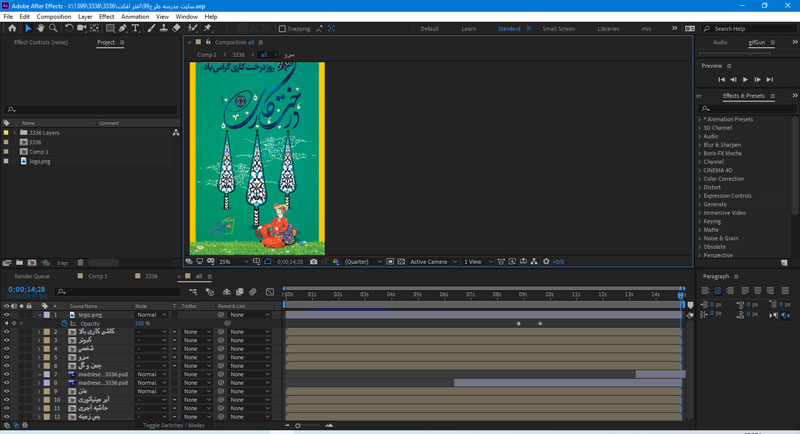Image resolution: width=800 pixels, height=434 pixels.
Task: Select the Brush tool
Action: tap(152, 29)
